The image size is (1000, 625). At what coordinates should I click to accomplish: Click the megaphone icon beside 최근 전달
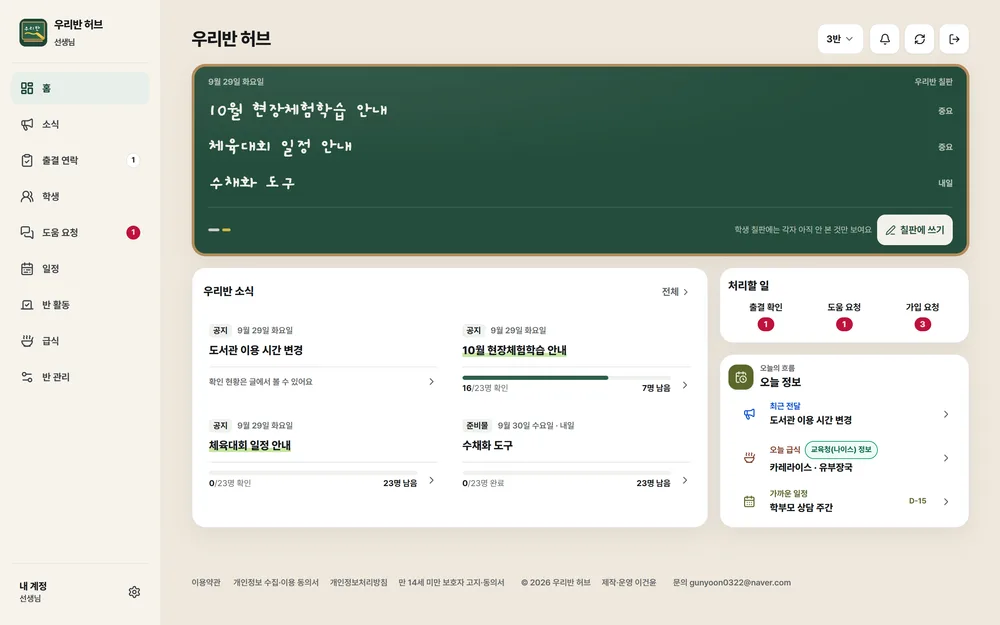[x=749, y=414]
